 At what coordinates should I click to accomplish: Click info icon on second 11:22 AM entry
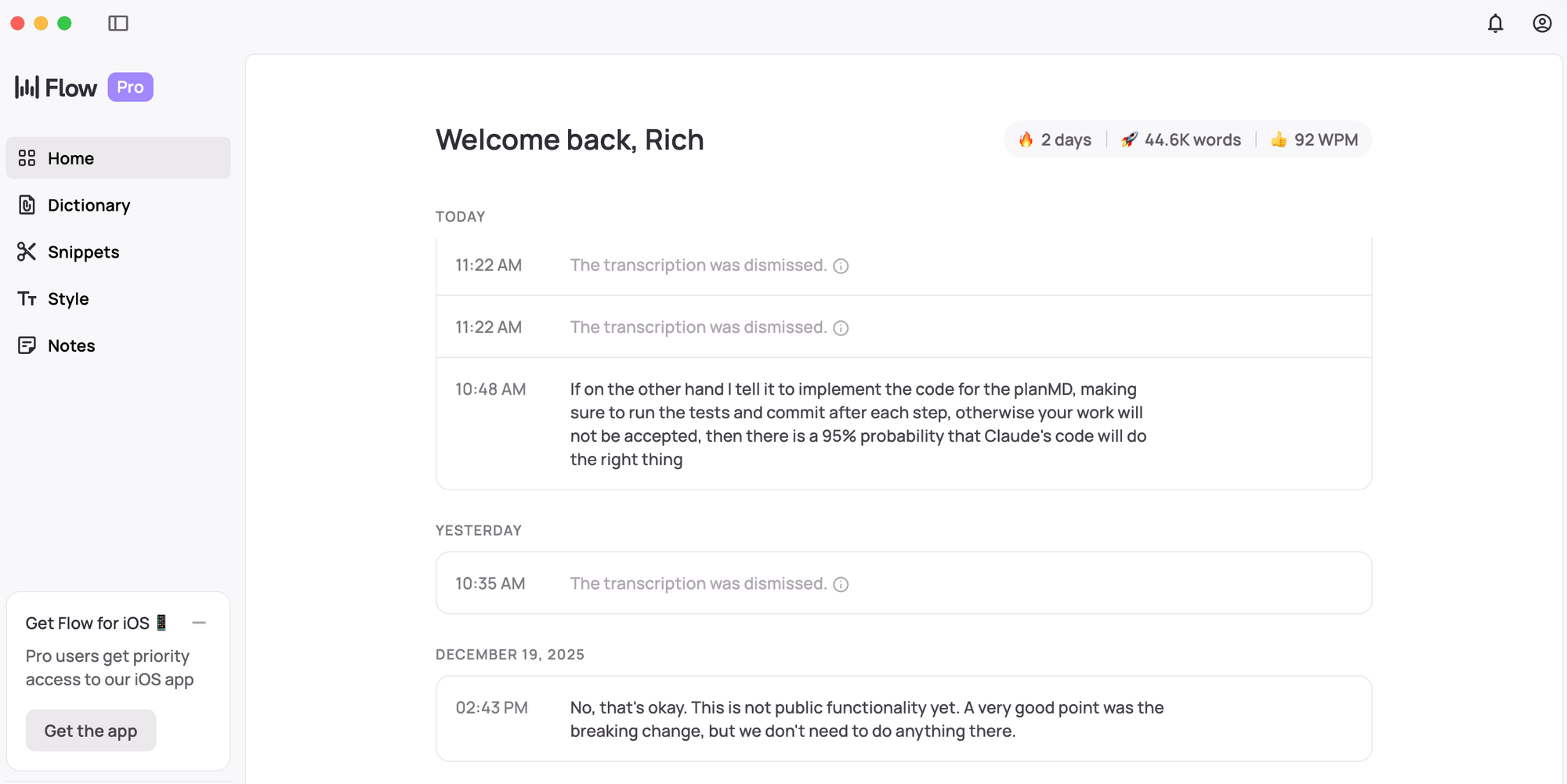841,328
